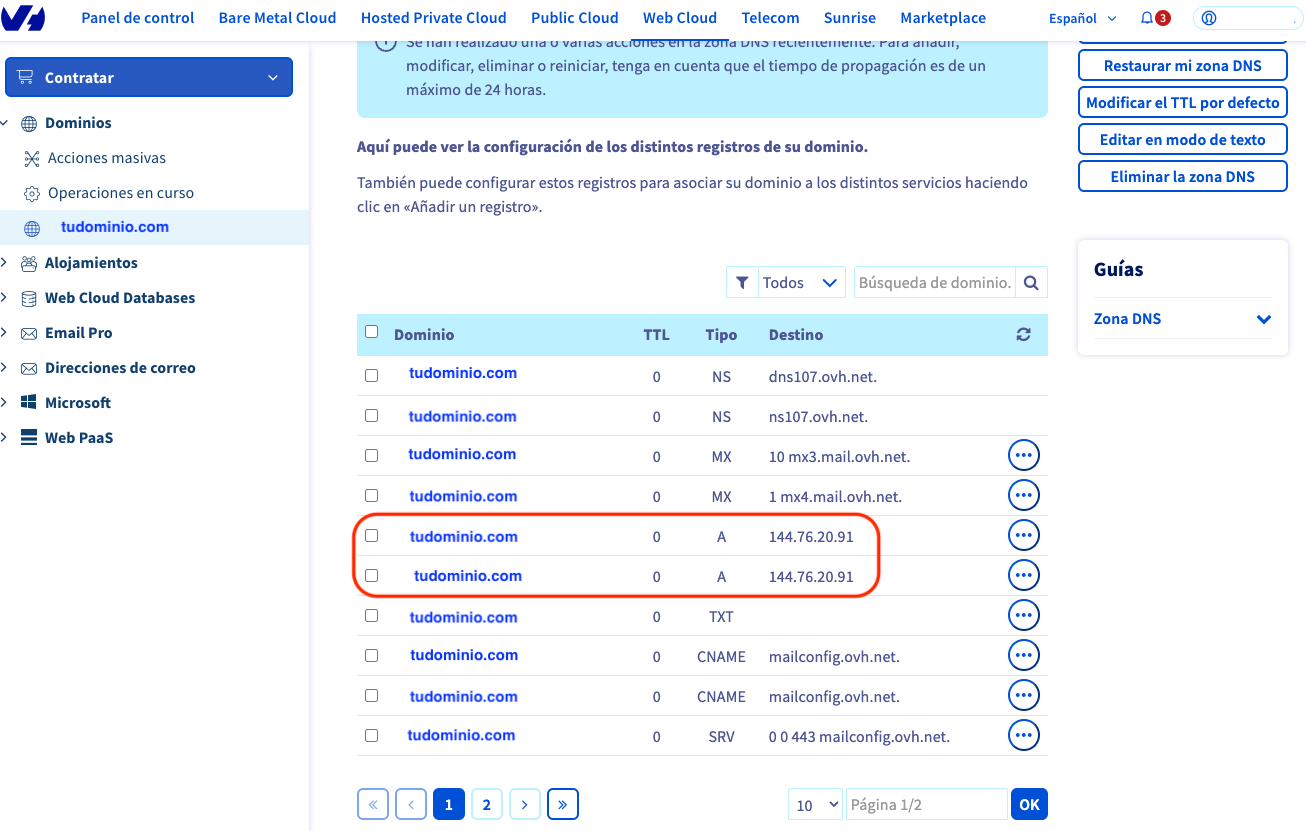The image size is (1306, 831).
Task: Open actions menu for SRV record
Action: point(1023,736)
